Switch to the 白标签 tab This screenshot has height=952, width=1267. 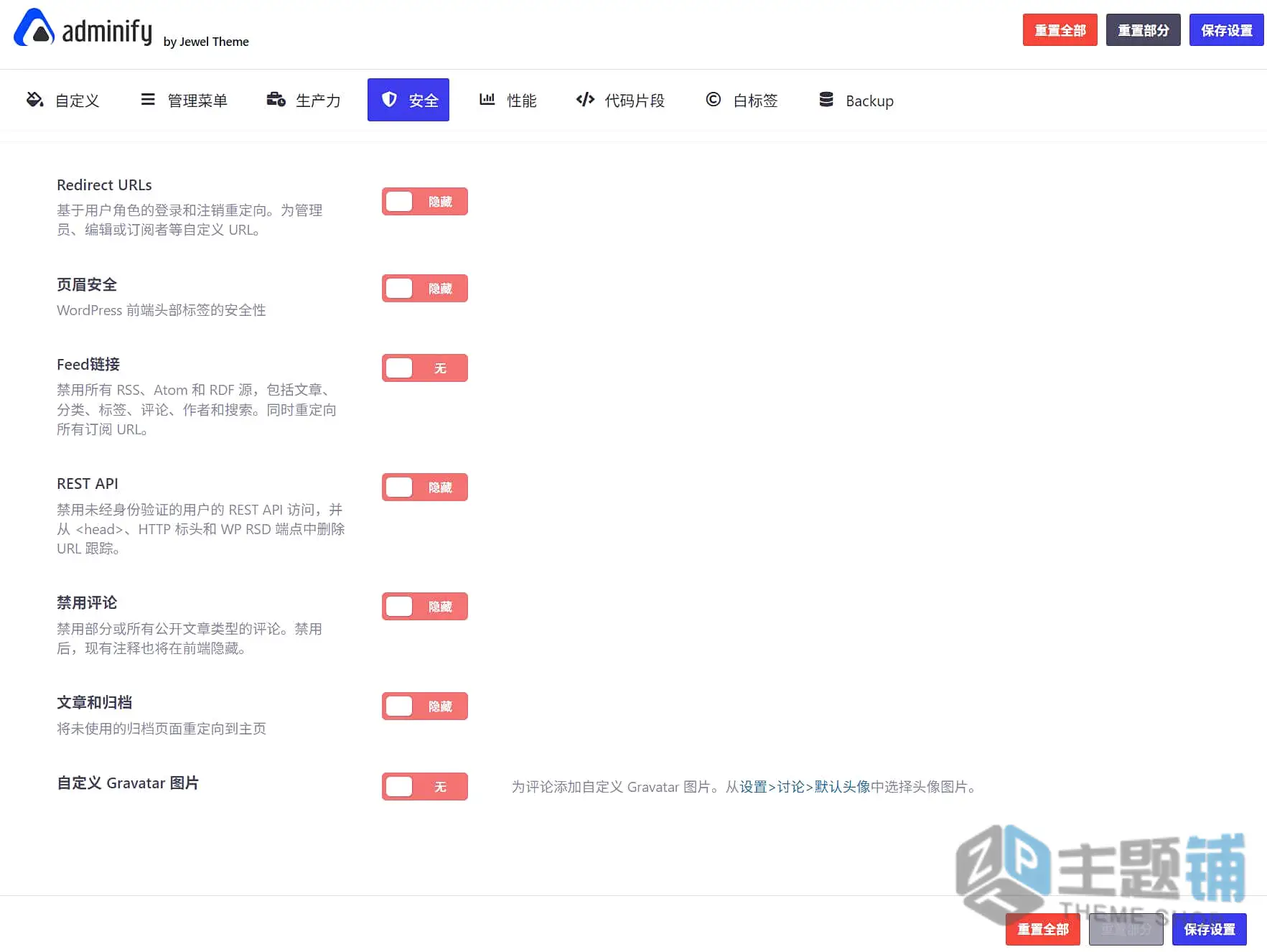click(742, 100)
